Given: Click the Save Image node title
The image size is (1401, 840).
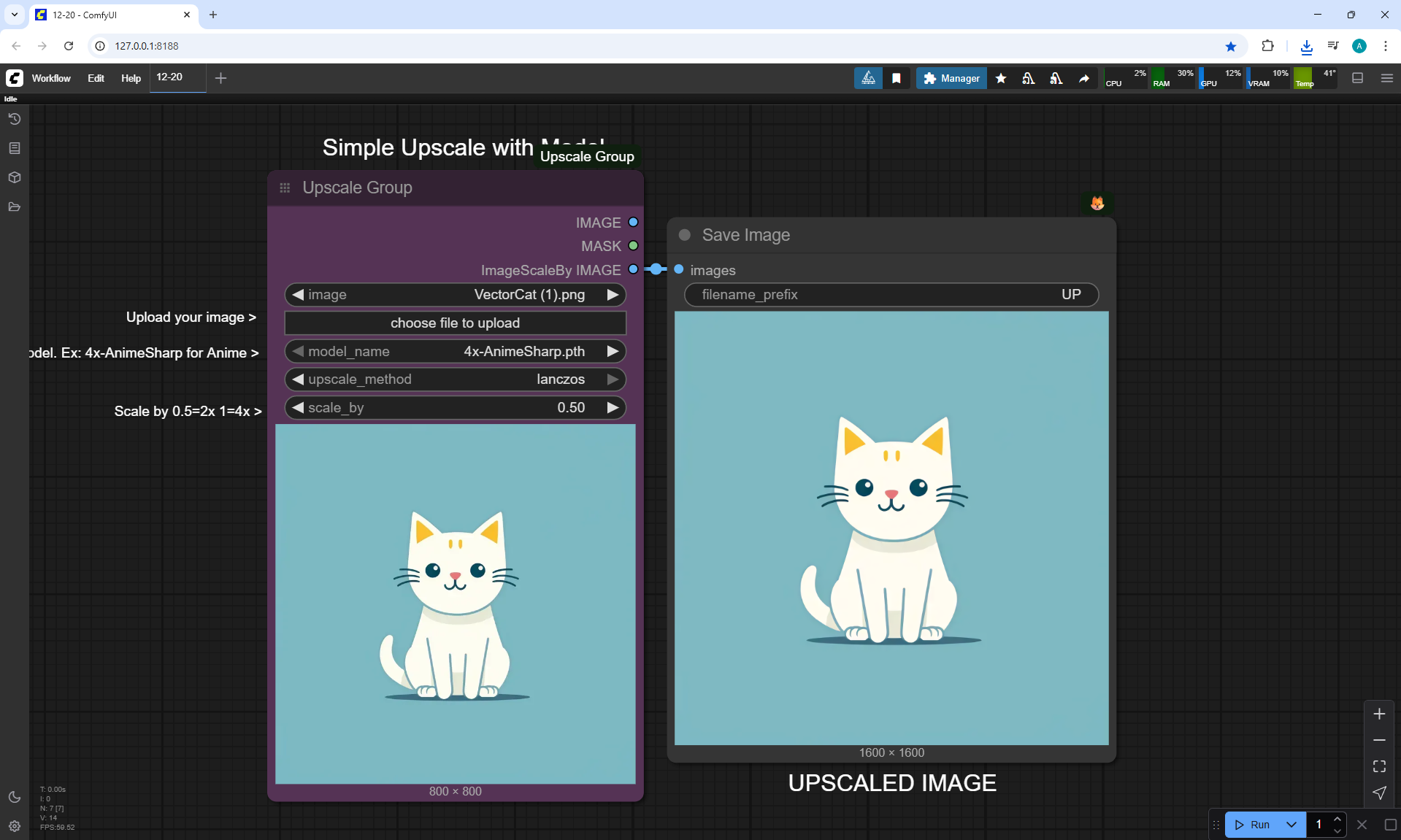Looking at the screenshot, I should 746,235.
